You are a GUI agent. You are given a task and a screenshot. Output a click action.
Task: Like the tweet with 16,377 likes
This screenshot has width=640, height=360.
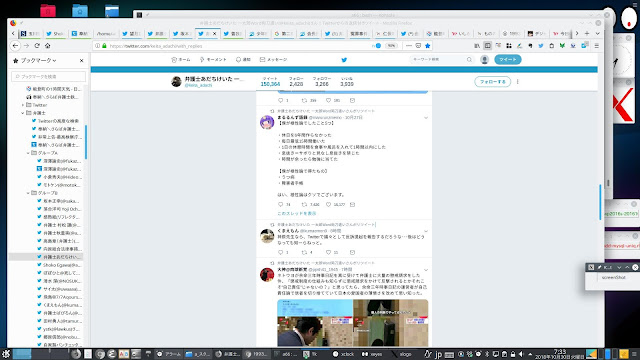pyautogui.click(x=329, y=204)
